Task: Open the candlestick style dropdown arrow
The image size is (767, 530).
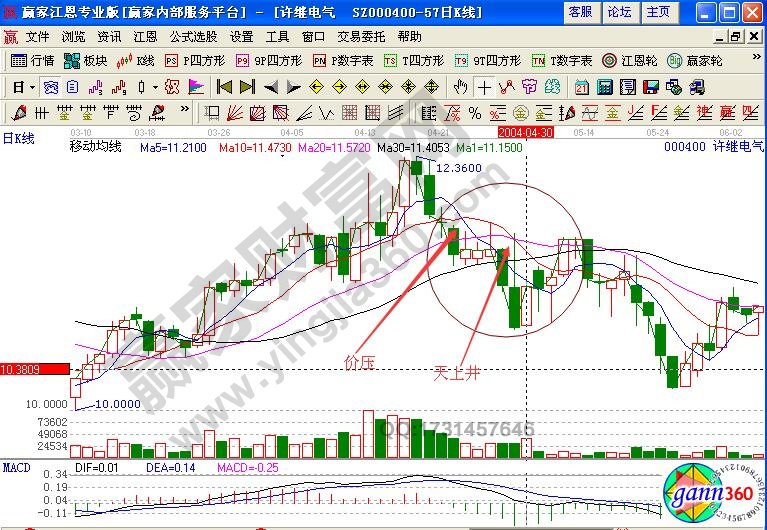Action: (155, 86)
